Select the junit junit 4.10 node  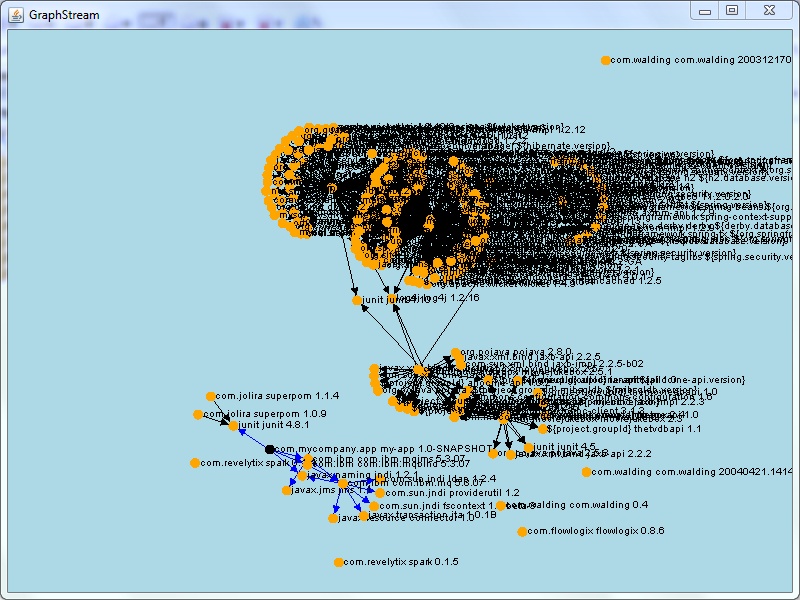(357, 301)
